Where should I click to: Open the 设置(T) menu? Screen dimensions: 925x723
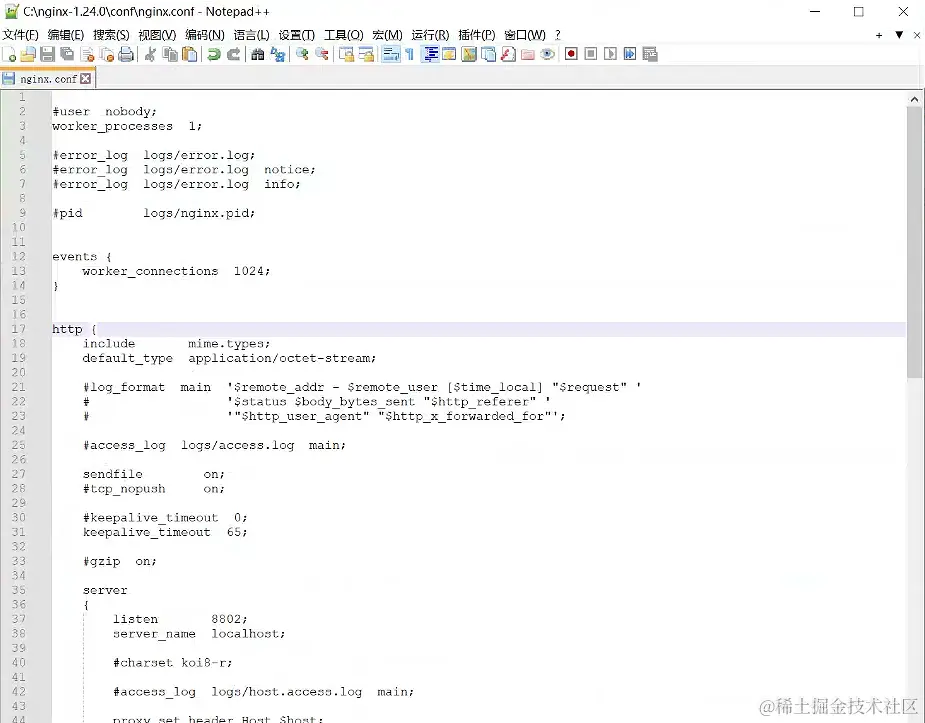tap(297, 35)
